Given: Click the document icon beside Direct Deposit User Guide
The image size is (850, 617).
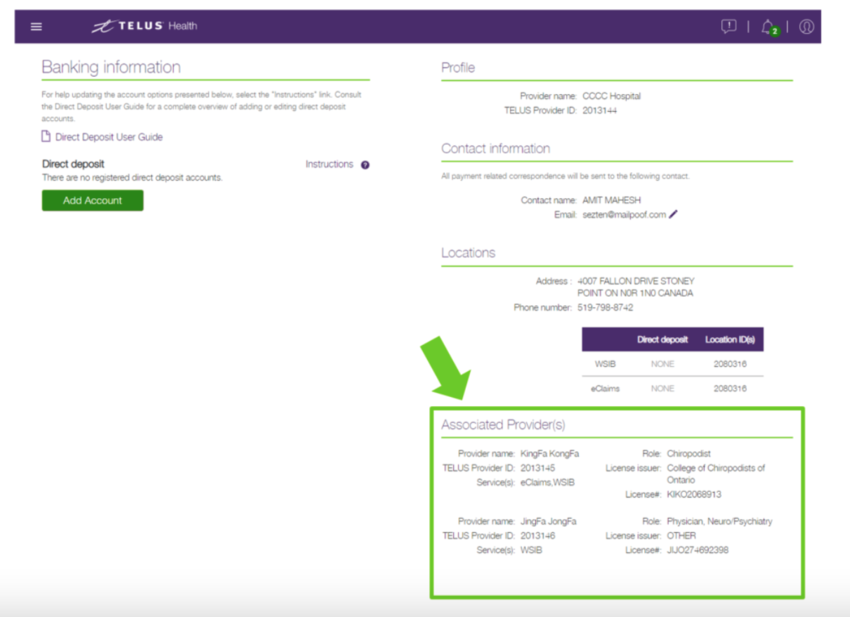Looking at the screenshot, I should (46, 137).
